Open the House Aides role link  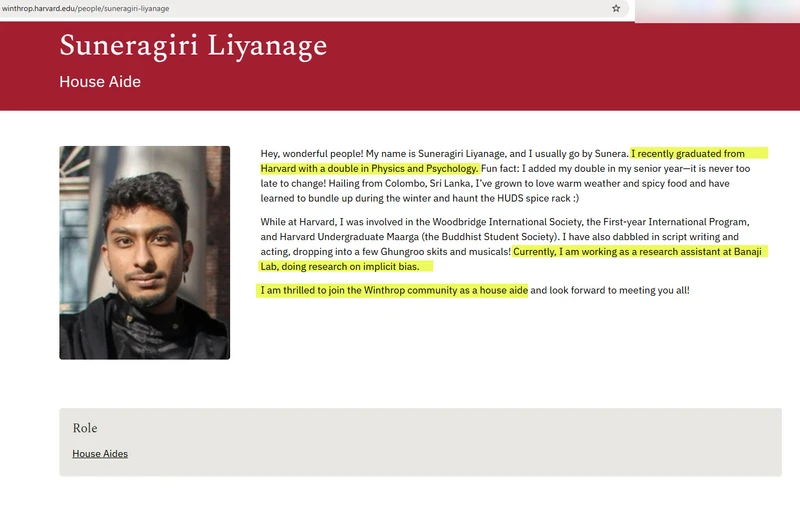pos(100,454)
